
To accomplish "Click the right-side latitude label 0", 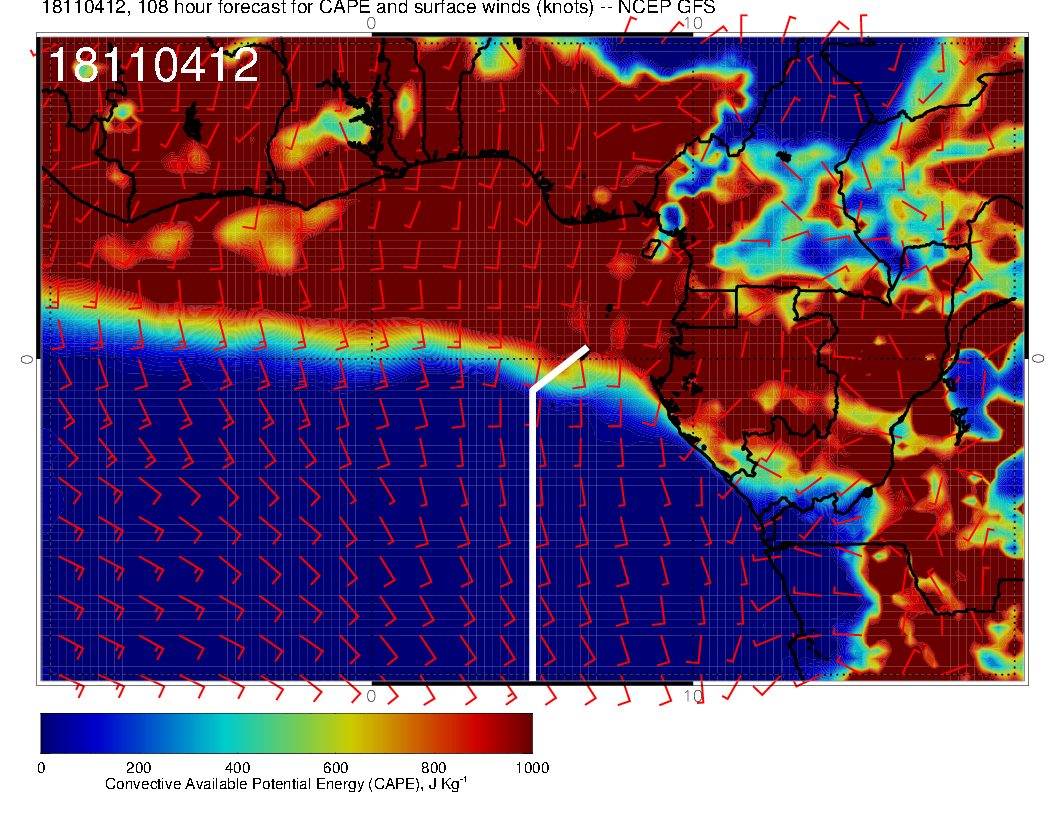I will [1038, 357].
